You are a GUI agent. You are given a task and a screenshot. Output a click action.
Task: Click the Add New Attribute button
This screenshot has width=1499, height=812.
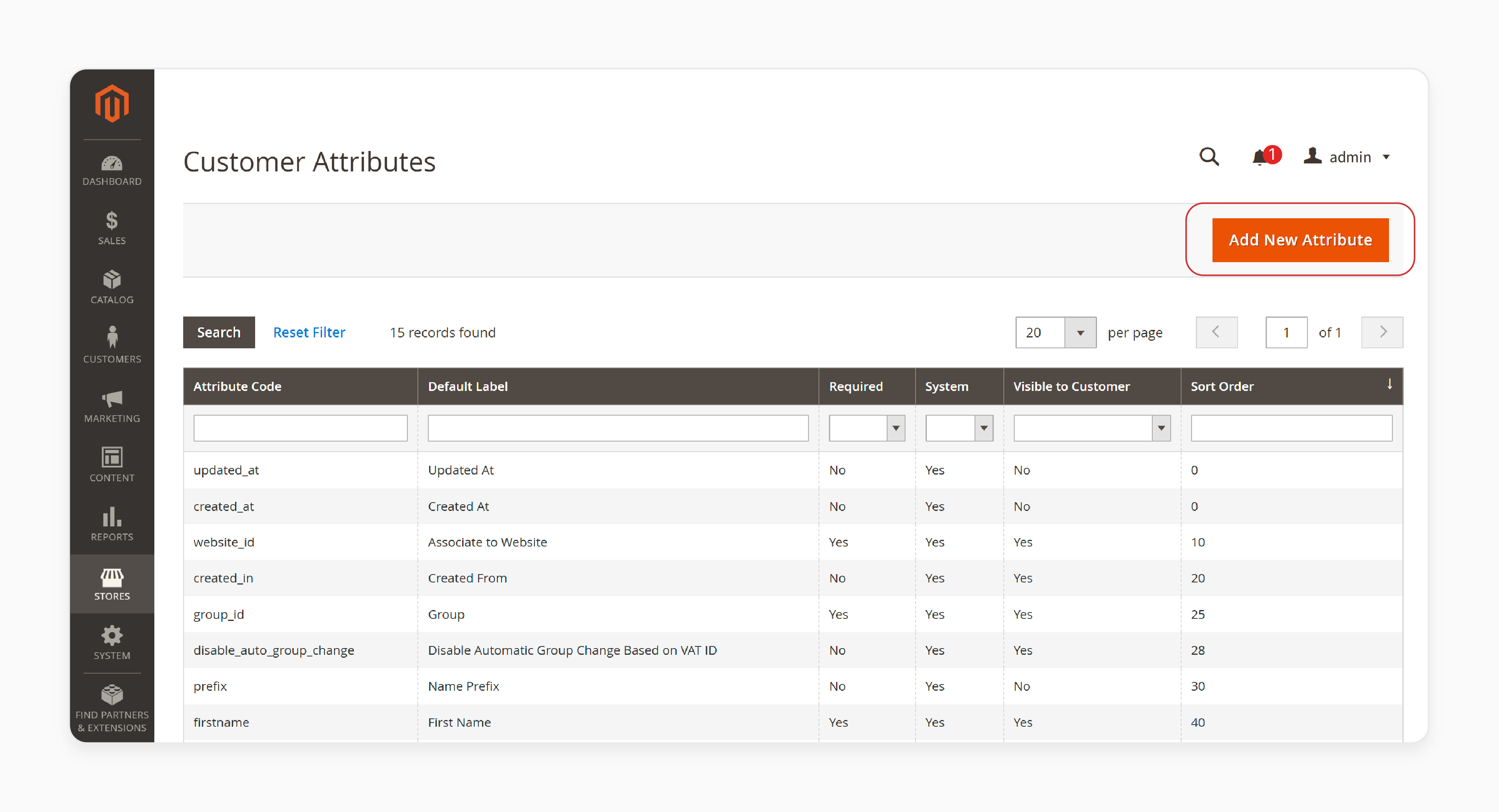[1300, 240]
